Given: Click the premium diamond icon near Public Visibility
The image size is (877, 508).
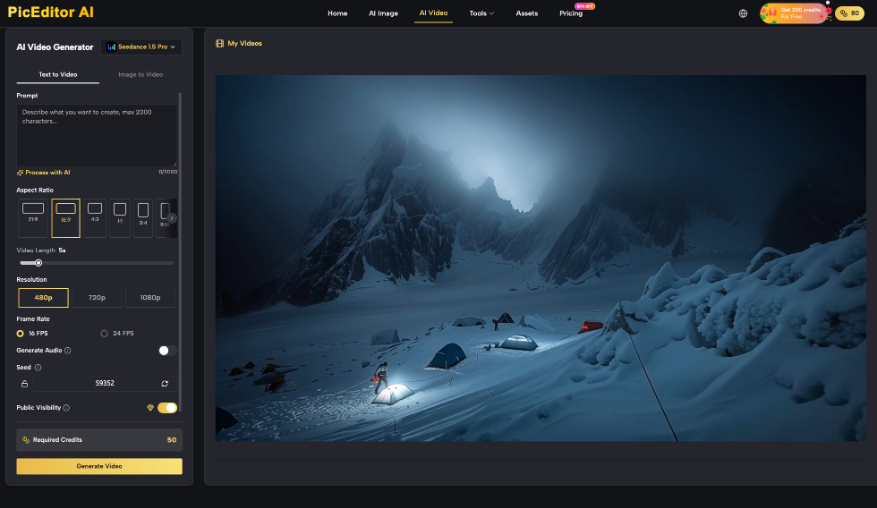Looking at the screenshot, I should pyautogui.click(x=150, y=408).
